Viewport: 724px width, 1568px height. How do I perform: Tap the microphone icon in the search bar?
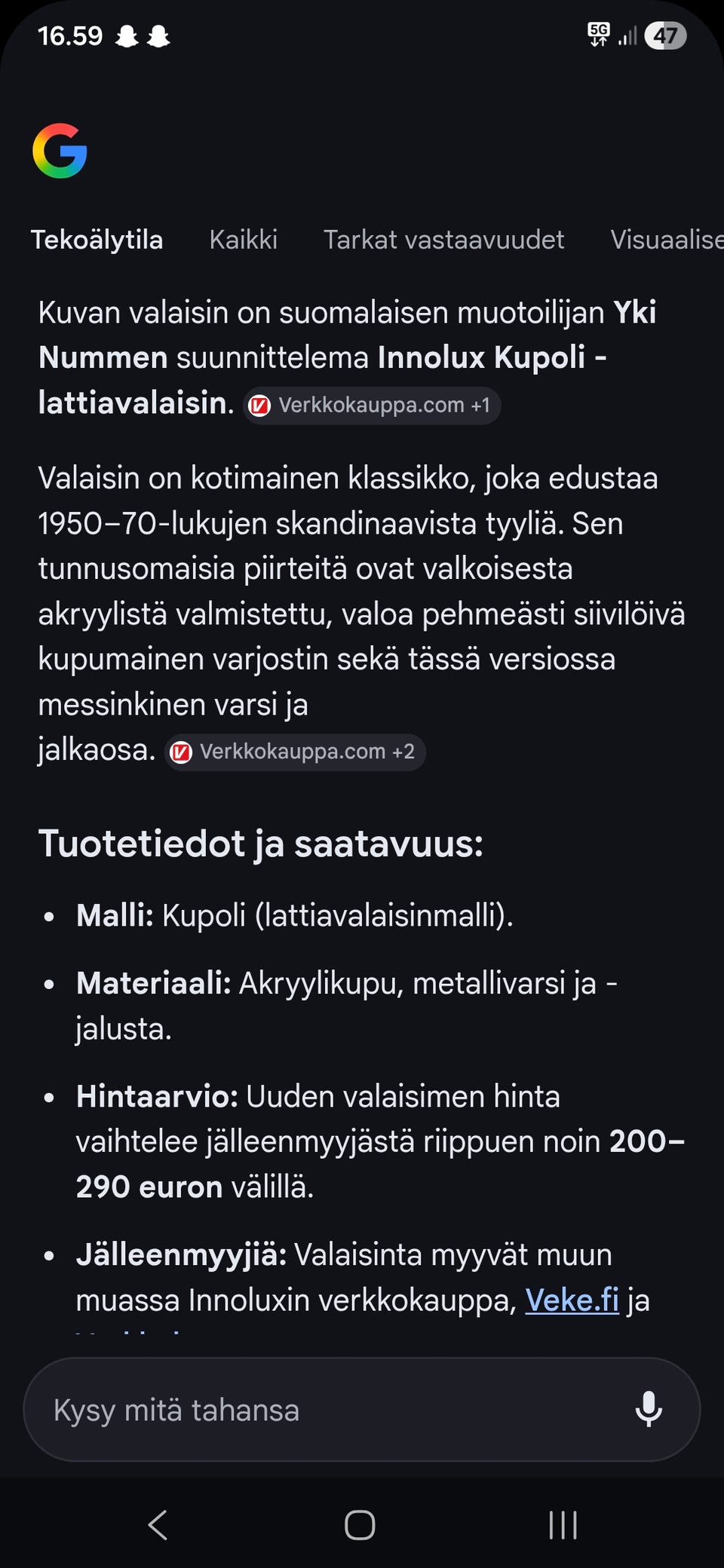click(x=650, y=1409)
